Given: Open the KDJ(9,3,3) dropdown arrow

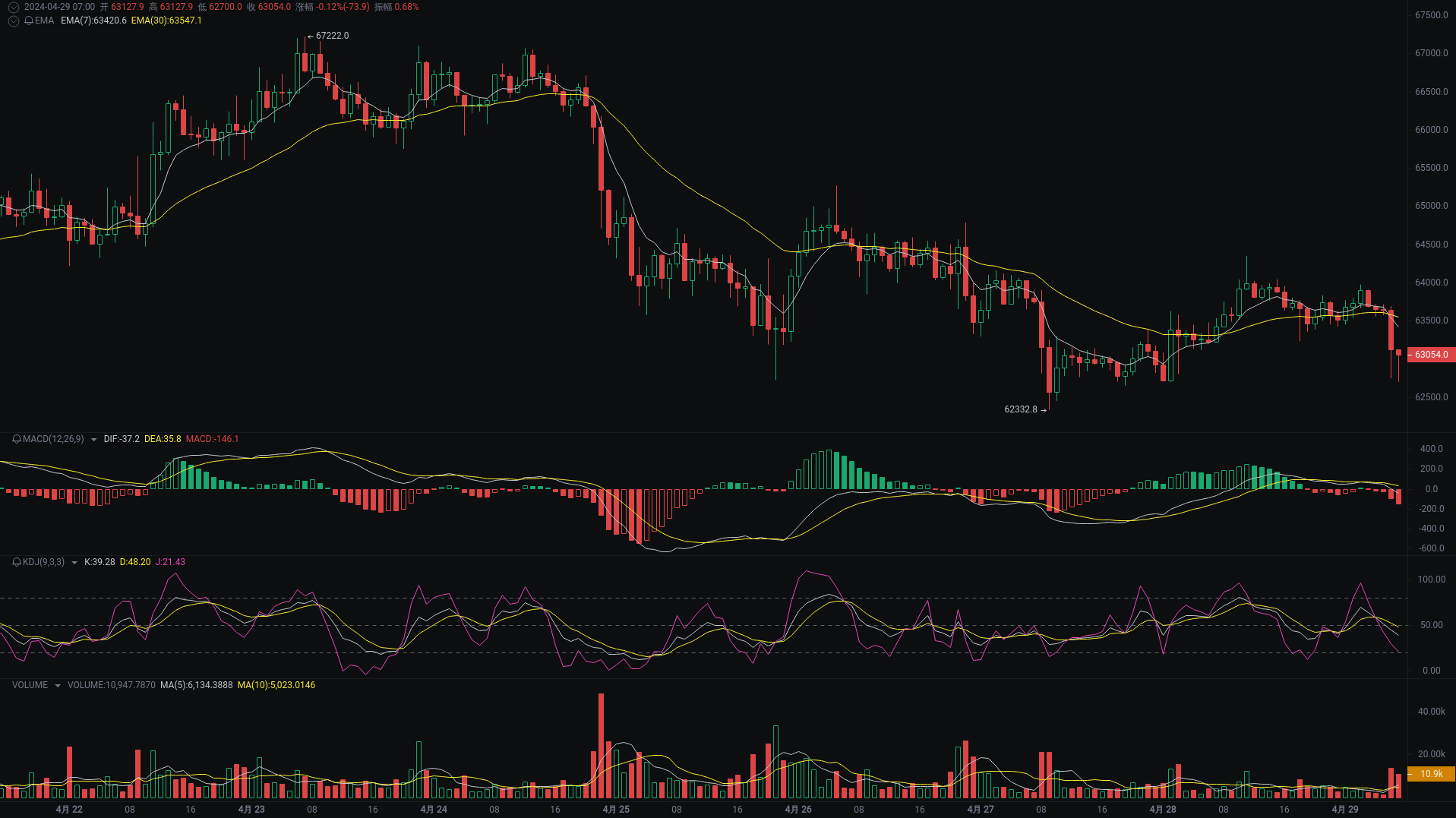Looking at the screenshot, I should click(x=74, y=563).
